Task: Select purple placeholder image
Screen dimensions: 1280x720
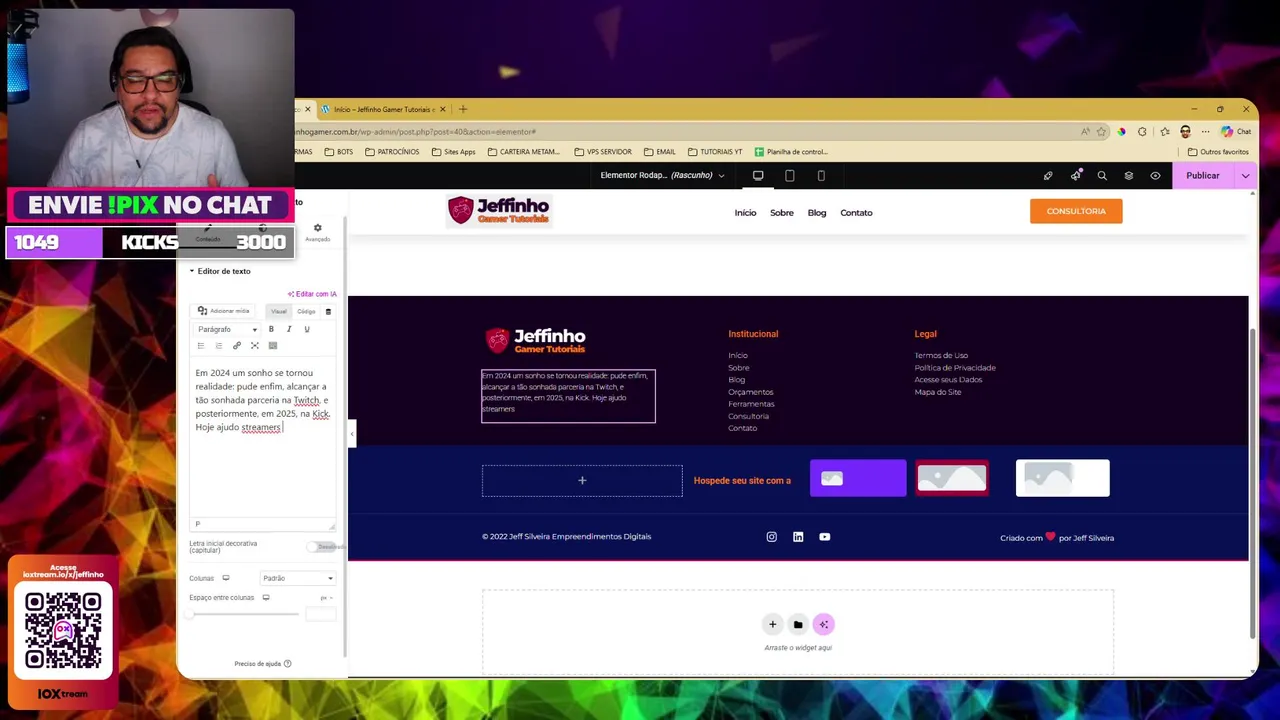Action: click(858, 478)
